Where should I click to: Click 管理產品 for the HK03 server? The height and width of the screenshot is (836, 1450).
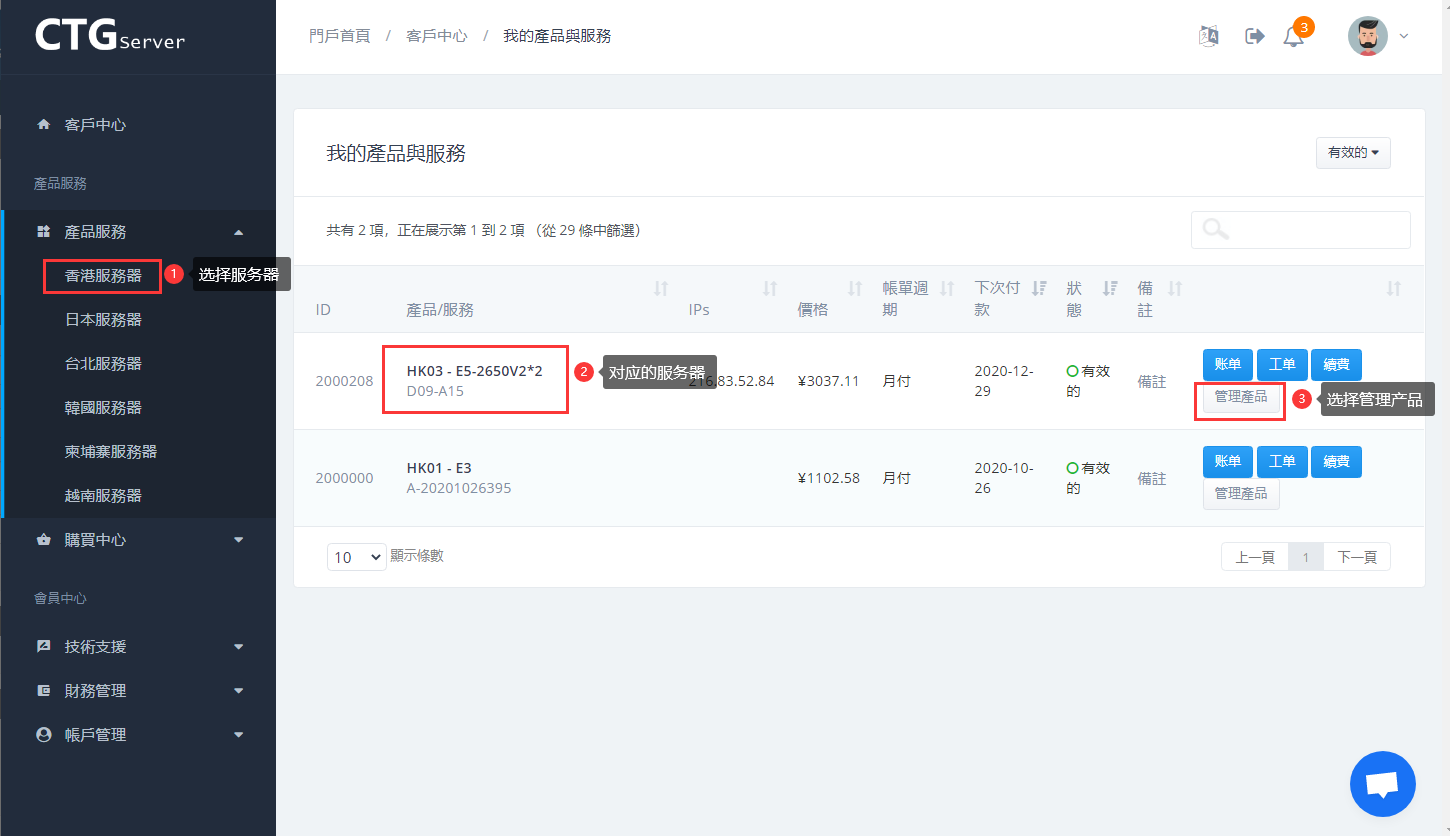(1240, 397)
